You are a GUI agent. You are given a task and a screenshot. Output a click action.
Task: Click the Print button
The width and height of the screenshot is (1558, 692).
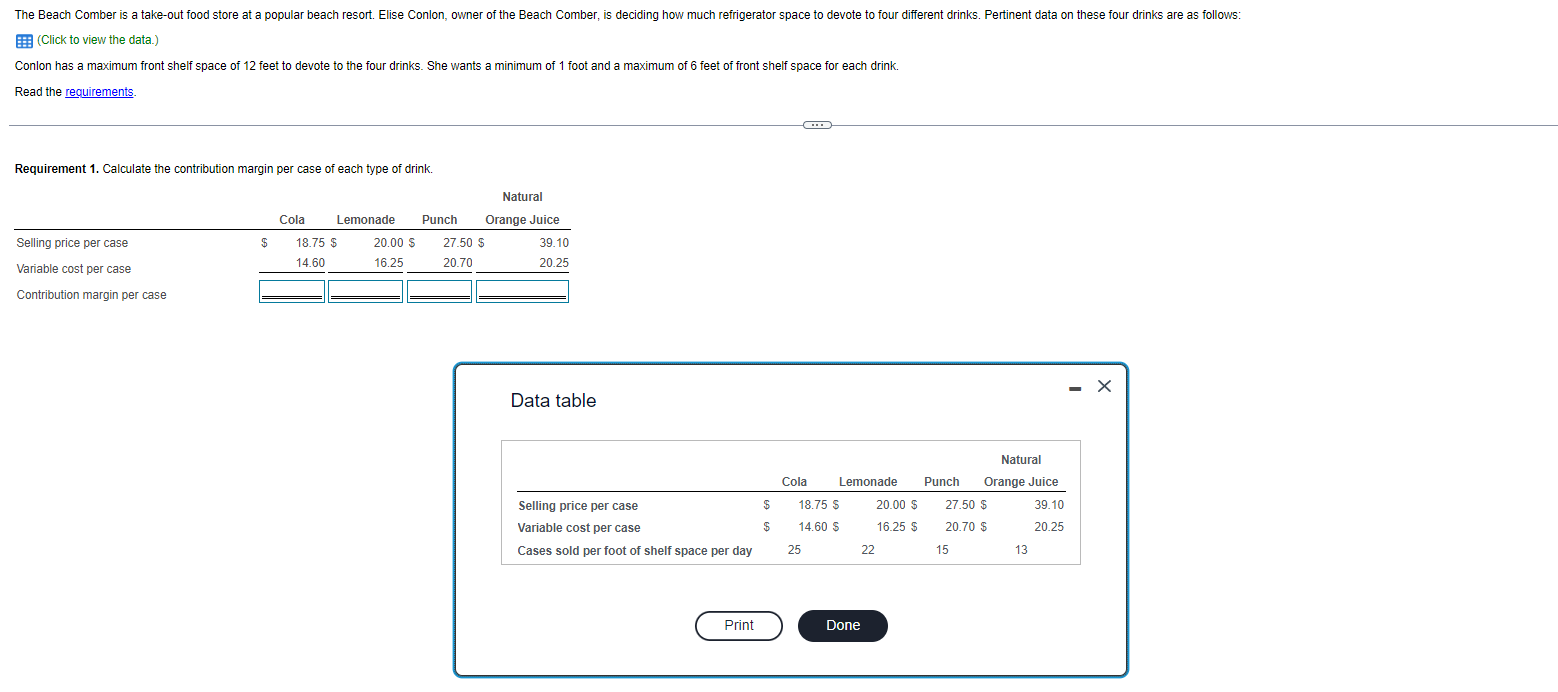click(x=739, y=625)
